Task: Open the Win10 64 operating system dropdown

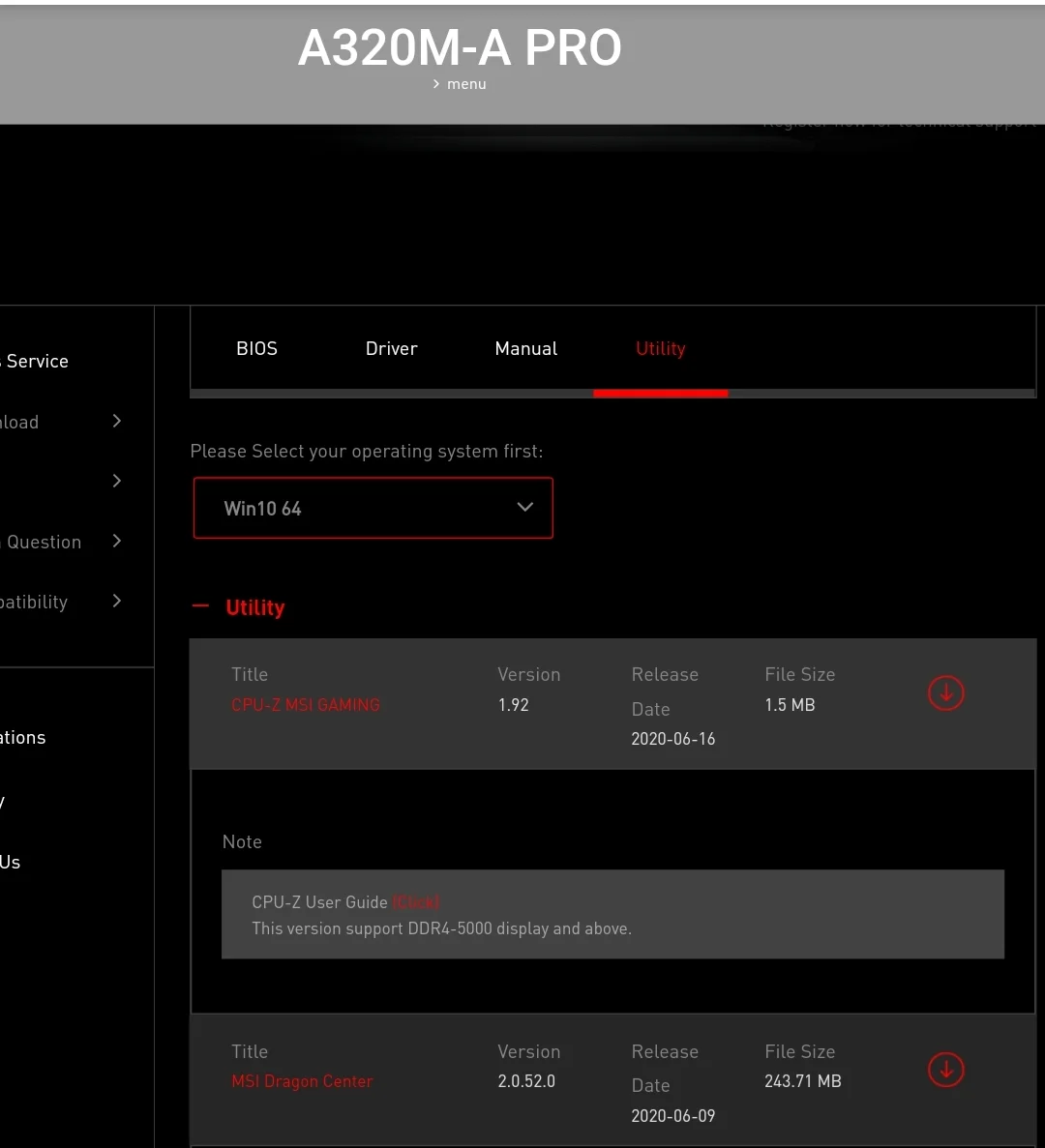Action: [373, 508]
